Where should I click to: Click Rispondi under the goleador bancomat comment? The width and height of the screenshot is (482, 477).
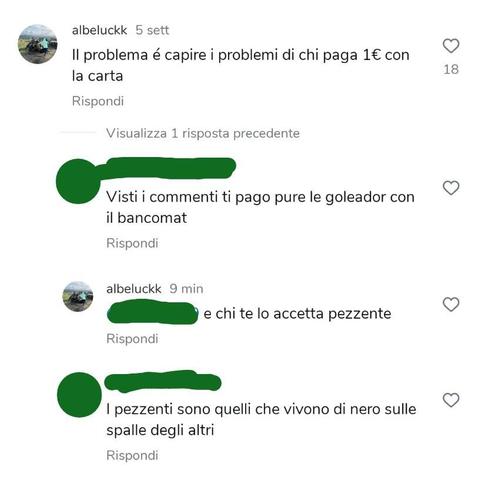pos(132,243)
